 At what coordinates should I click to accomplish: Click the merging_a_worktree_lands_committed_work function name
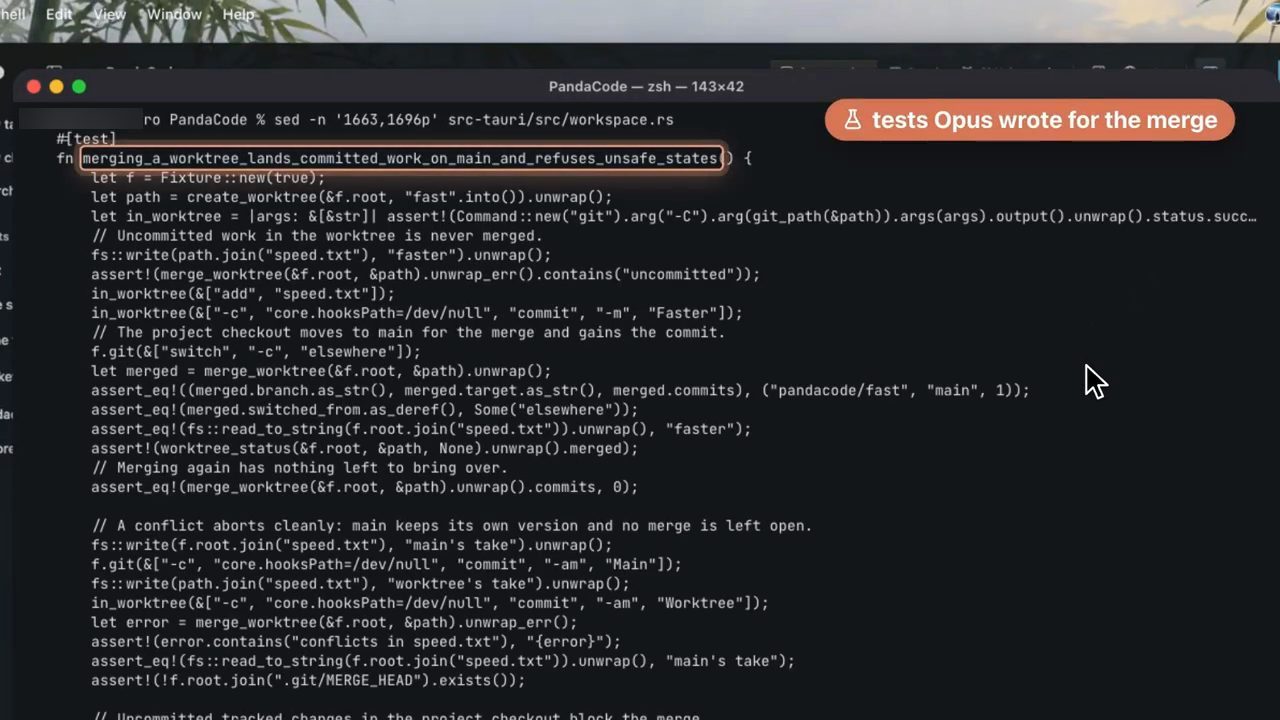[401, 158]
